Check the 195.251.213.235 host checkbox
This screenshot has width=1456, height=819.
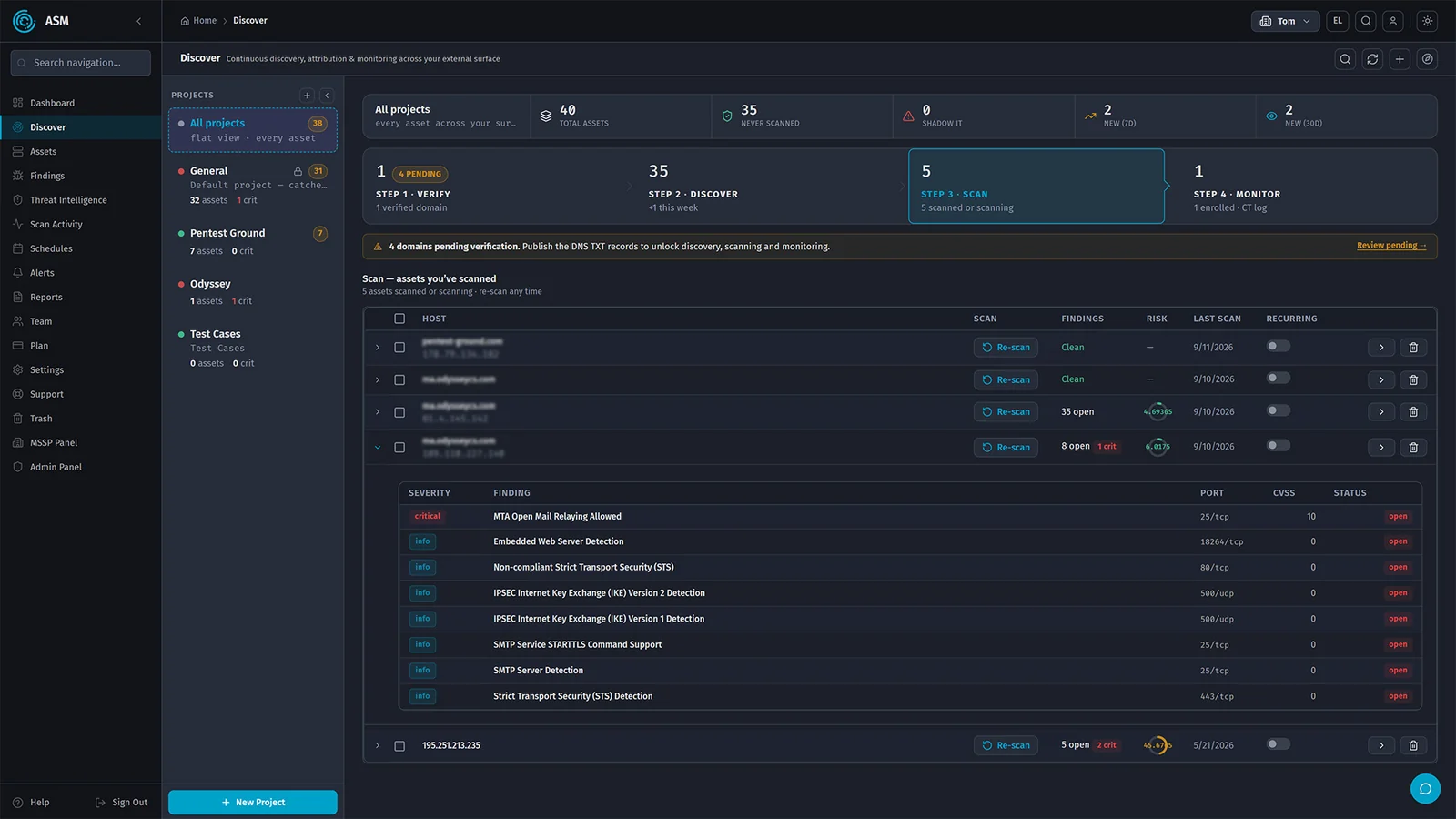399,746
